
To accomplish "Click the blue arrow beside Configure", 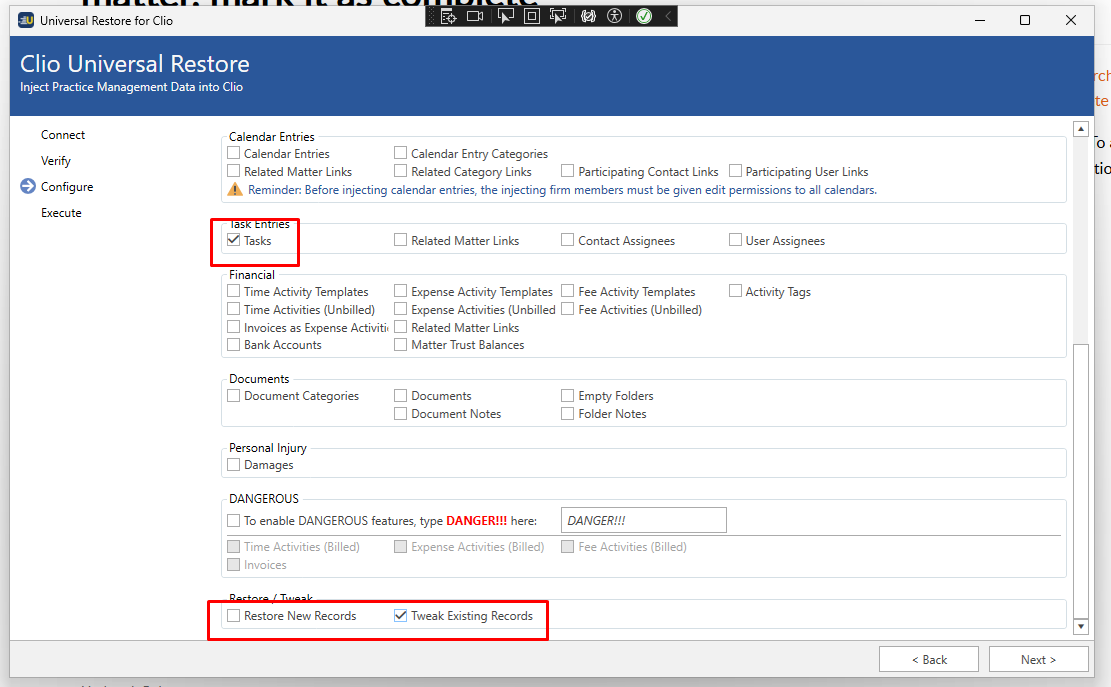I will (28, 186).
